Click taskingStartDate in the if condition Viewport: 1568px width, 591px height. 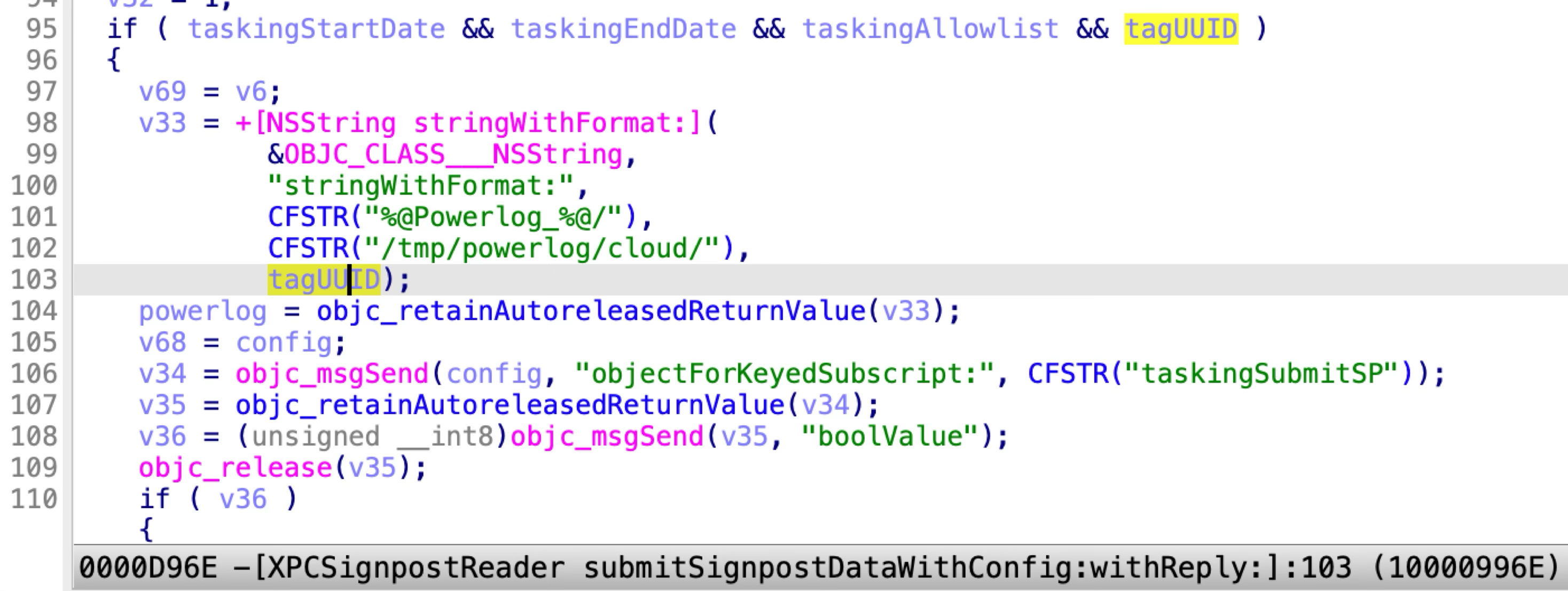point(317,29)
